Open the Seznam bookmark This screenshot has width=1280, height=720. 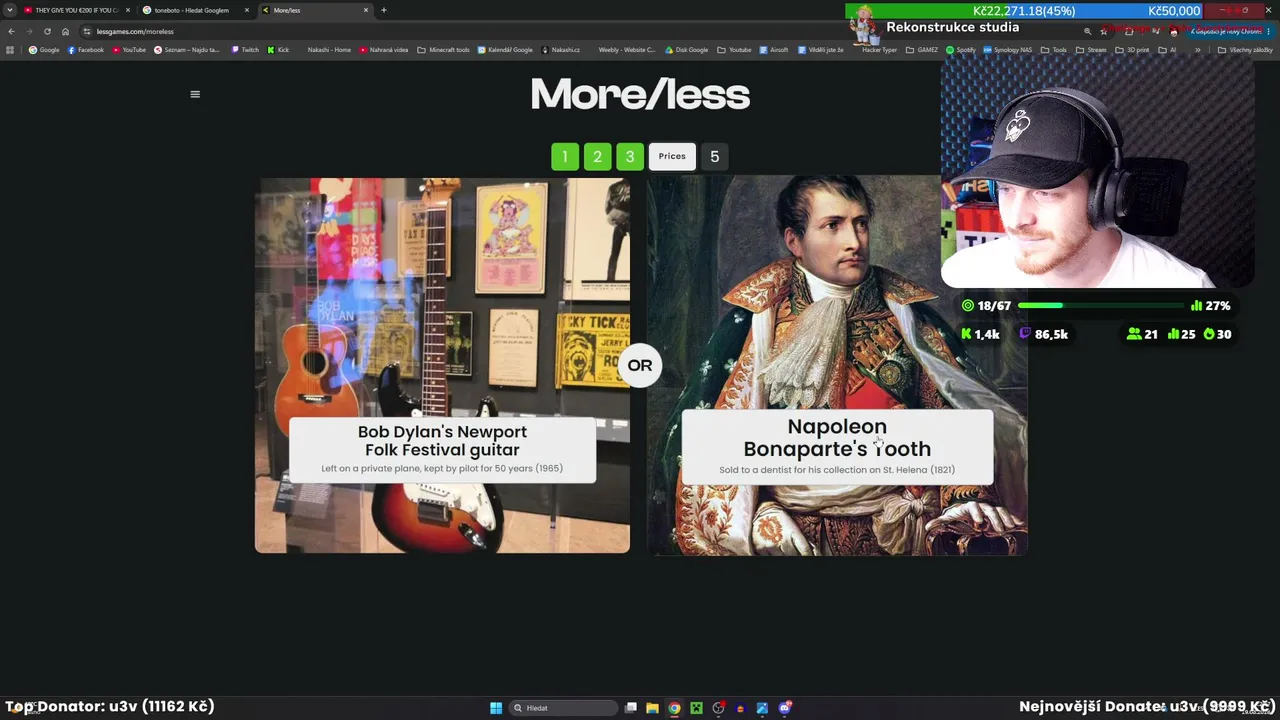(187, 50)
